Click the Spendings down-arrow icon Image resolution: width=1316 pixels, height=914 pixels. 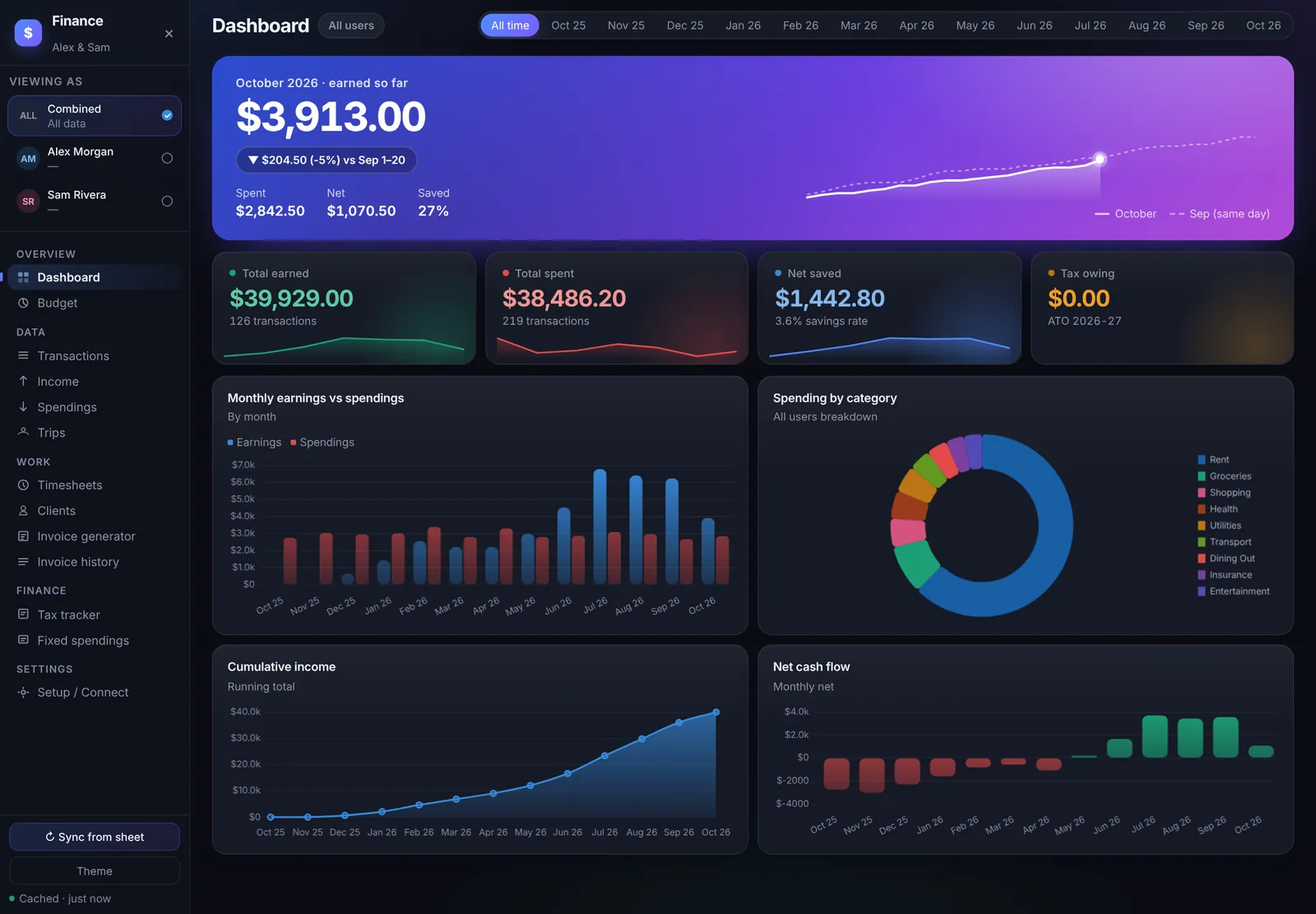tap(23, 406)
